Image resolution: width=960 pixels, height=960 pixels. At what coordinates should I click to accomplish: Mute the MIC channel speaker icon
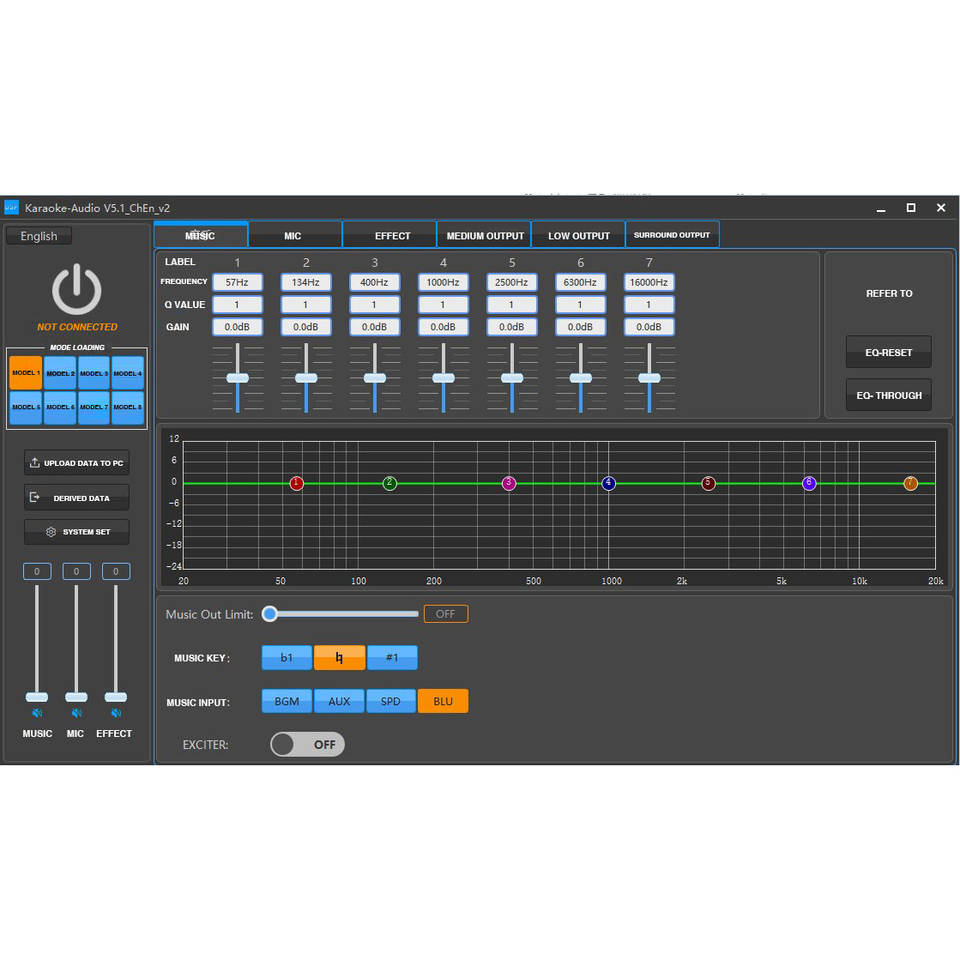[76, 713]
